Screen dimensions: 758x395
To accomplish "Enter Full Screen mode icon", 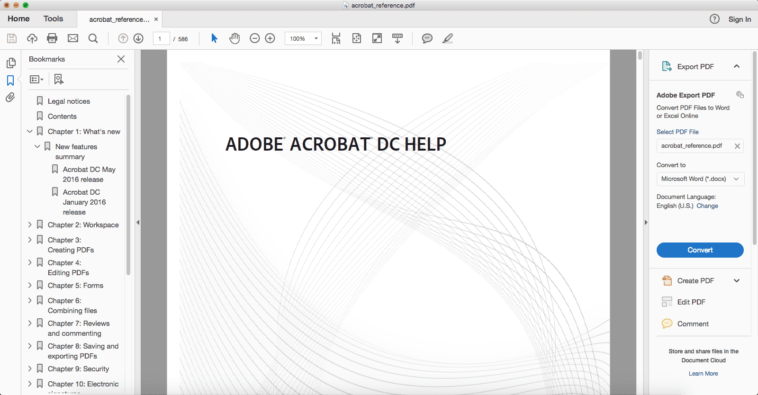I will click(x=377, y=38).
